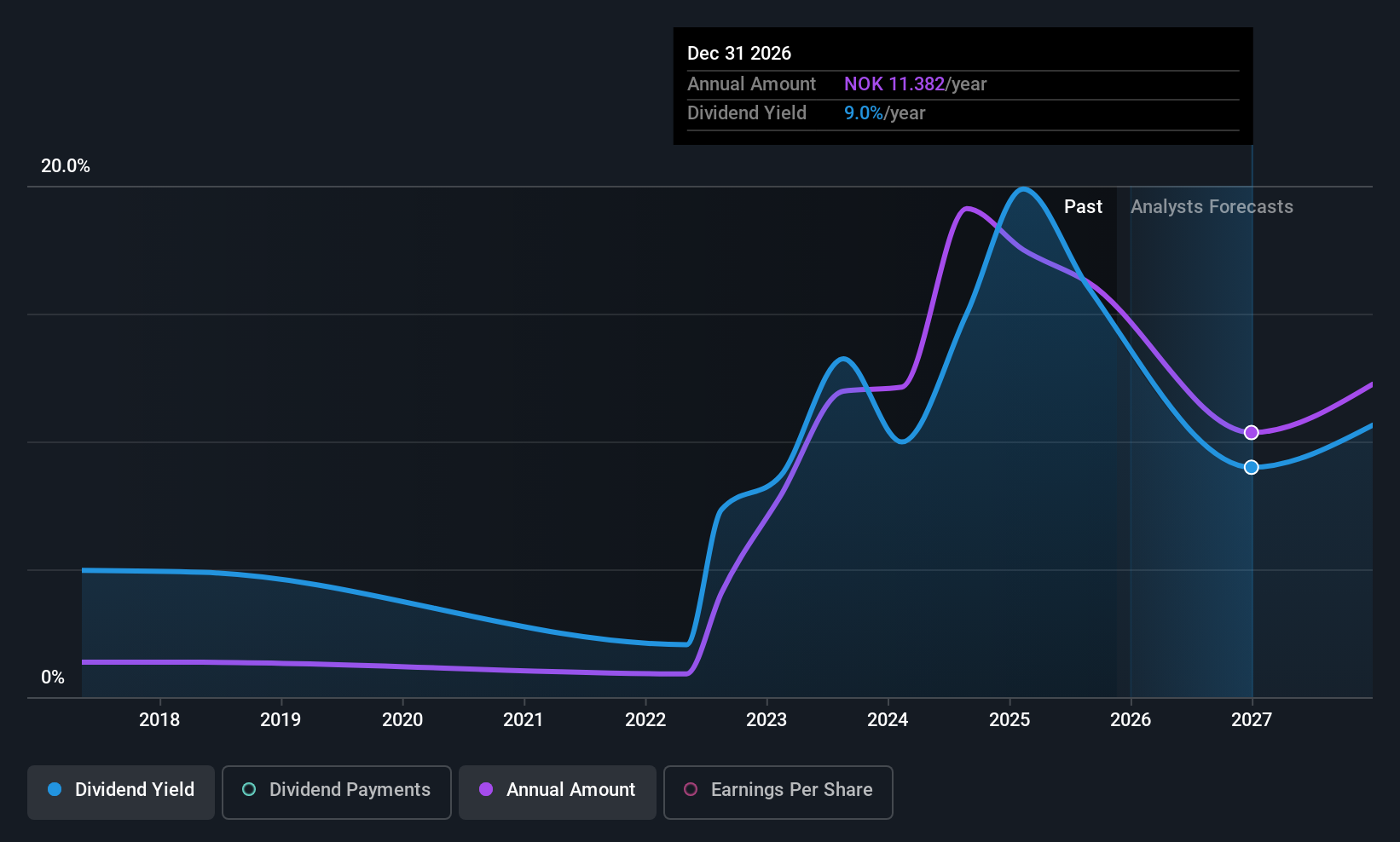This screenshot has height=842, width=1400.
Task: Toggle the Annual Amount legend item
Action: [557, 790]
